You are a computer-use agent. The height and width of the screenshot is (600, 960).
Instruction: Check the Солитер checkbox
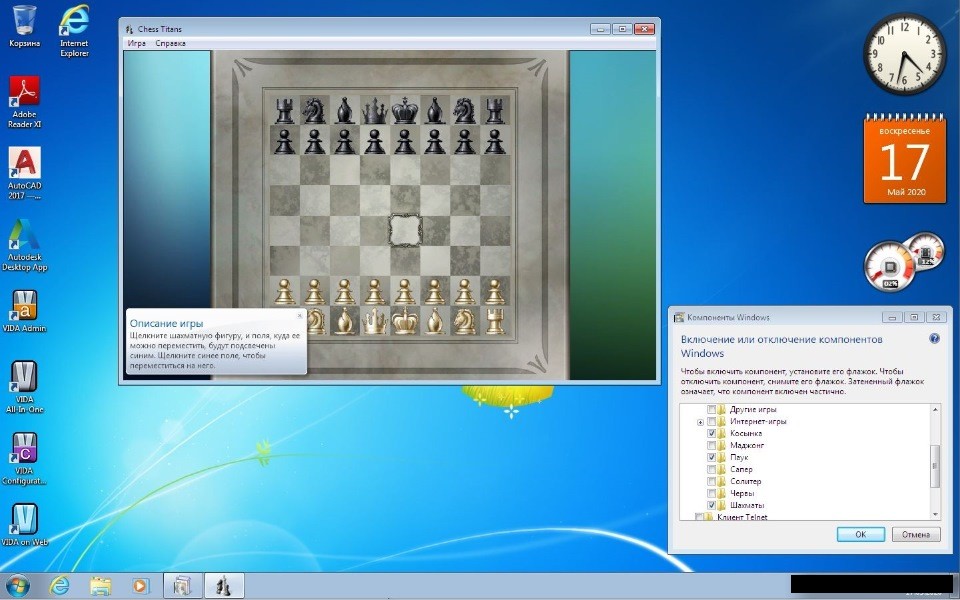711,481
